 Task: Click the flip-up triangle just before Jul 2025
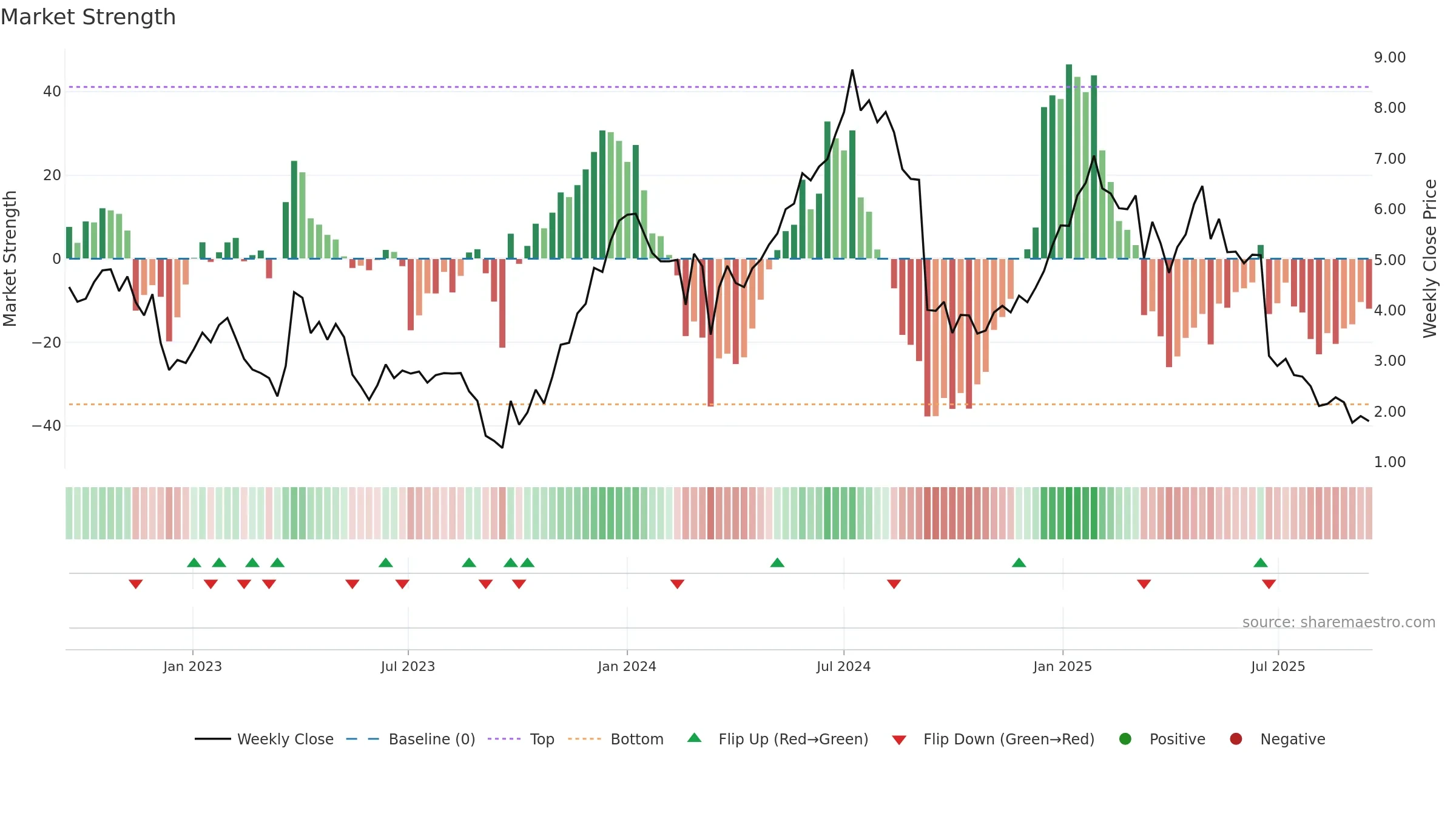(x=1261, y=562)
